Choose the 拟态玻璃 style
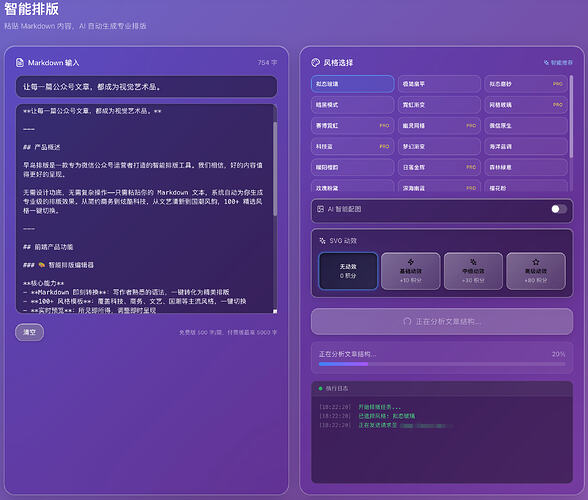This screenshot has height=500, width=588. click(x=352, y=84)
